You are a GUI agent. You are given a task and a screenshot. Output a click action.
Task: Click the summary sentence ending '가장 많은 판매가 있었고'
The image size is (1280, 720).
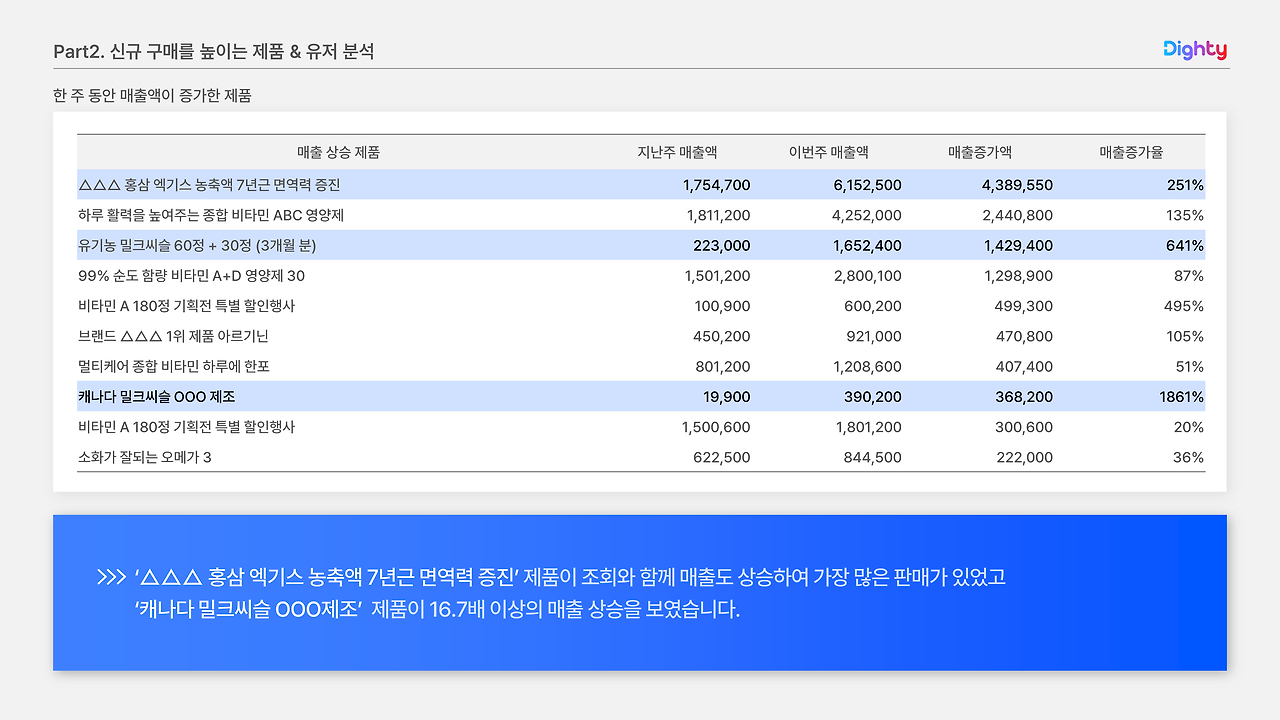[569, 577]
